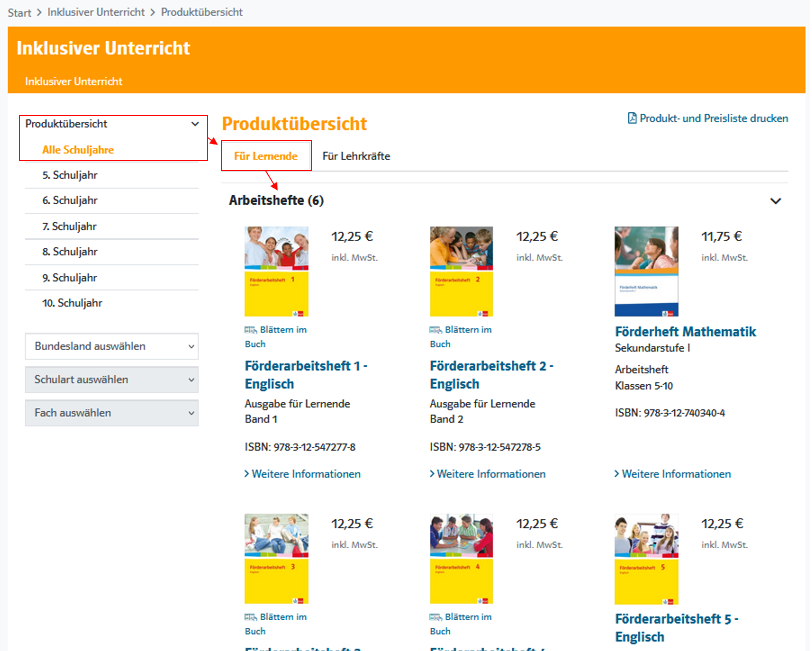Screen dimensions: 812x651
Task: Open Weitere Informationen for Förderheft Mathematik
Action: (675, 474)
